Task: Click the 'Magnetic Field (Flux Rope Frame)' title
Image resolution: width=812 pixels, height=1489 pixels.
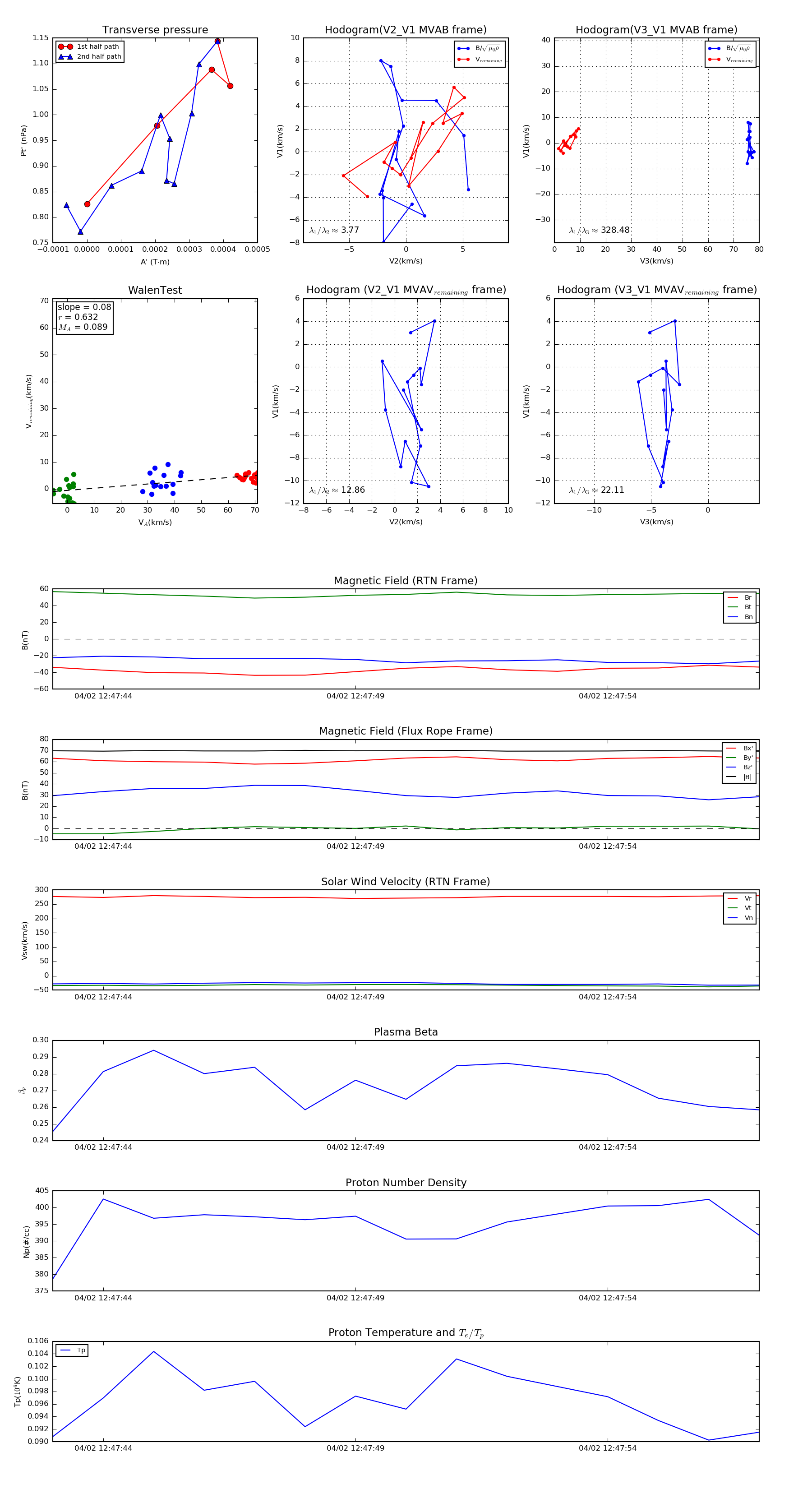Action: point(406,731)
